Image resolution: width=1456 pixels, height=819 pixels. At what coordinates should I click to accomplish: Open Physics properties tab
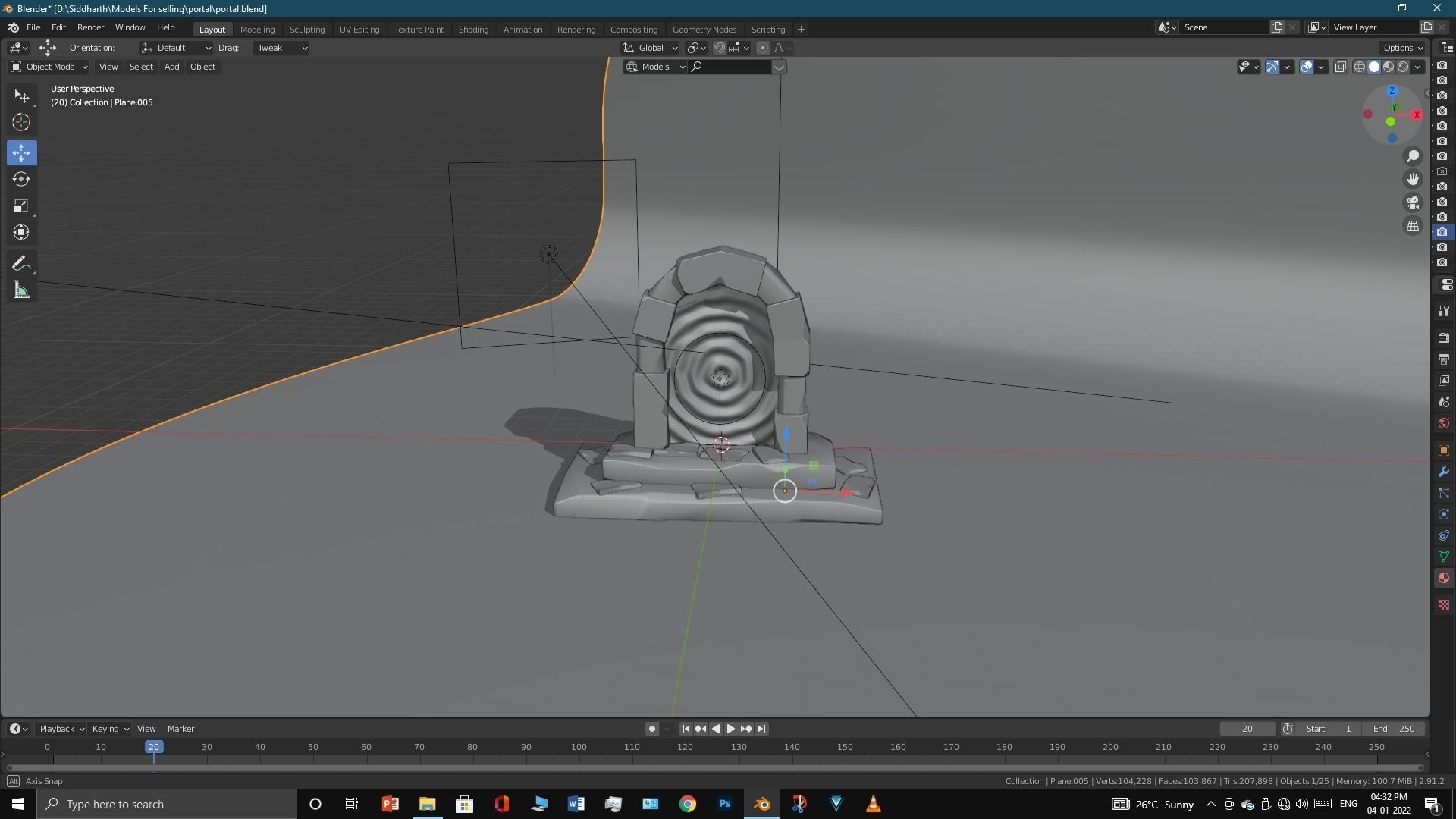coord(1444,514)
